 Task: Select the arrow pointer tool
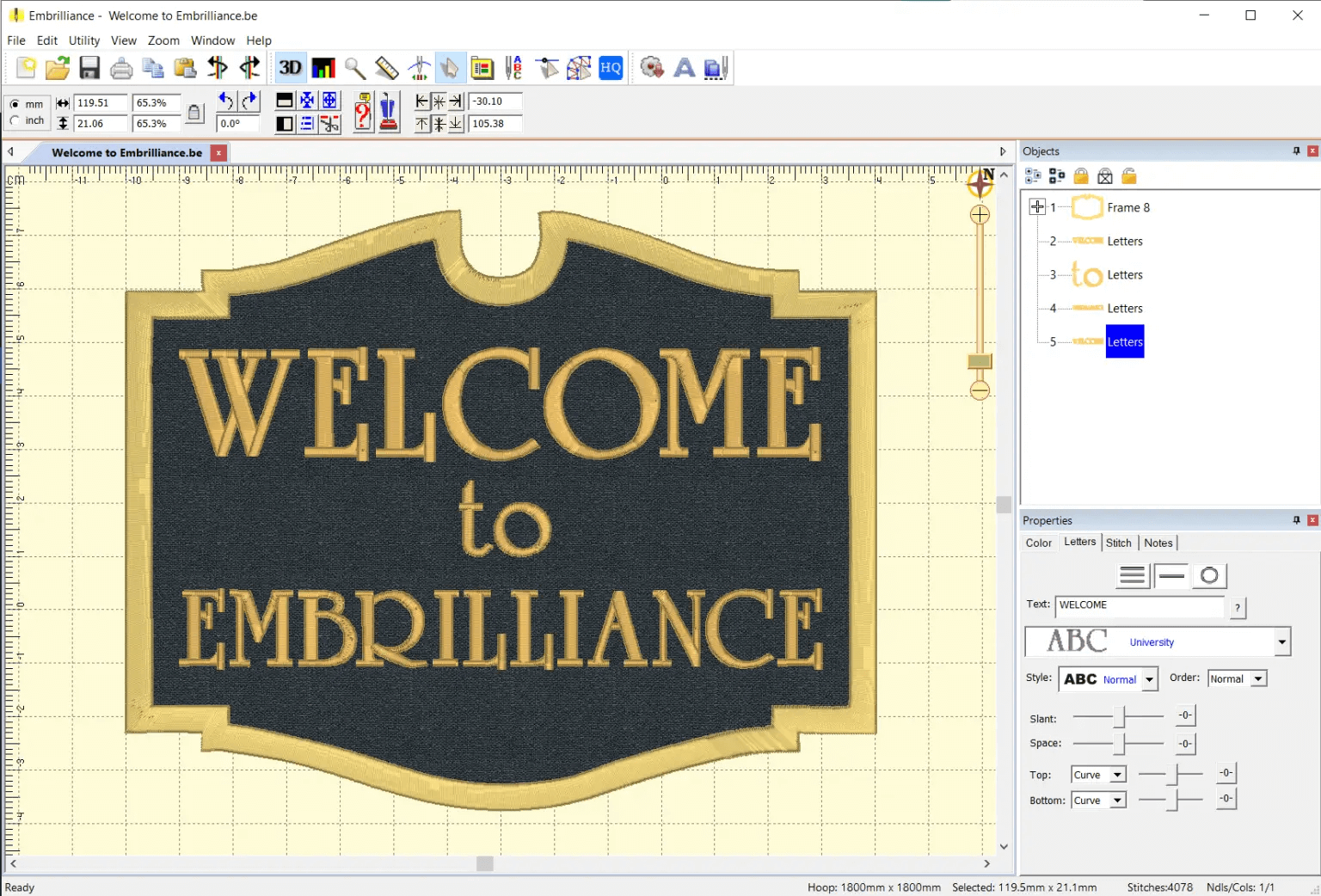coord(451,68)
